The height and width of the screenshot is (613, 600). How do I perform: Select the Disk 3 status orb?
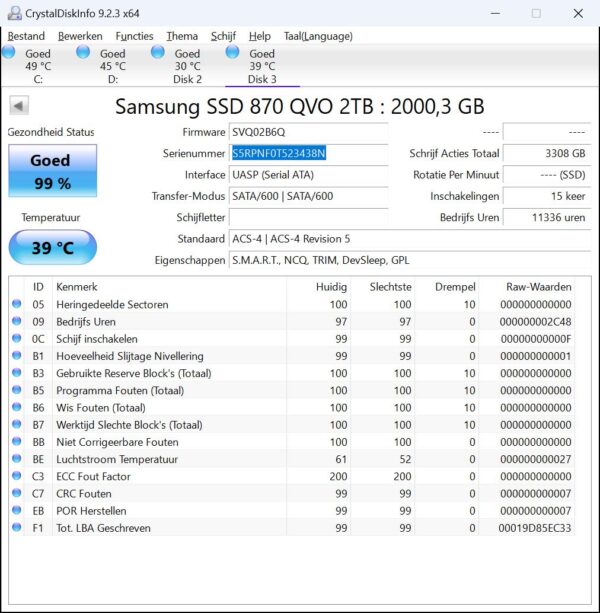pos(232,52)
